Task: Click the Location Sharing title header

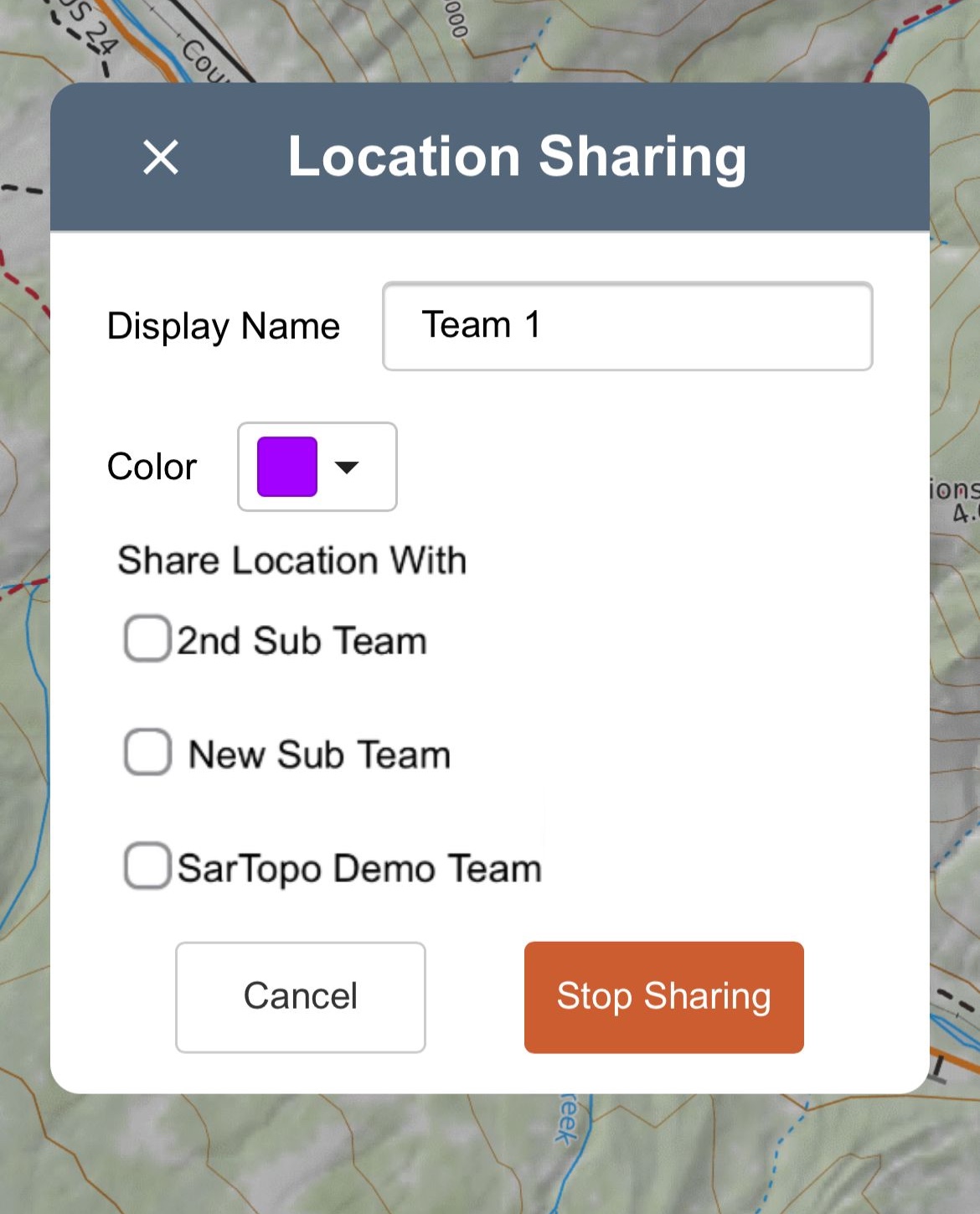Action: click(x=517, y=157)
